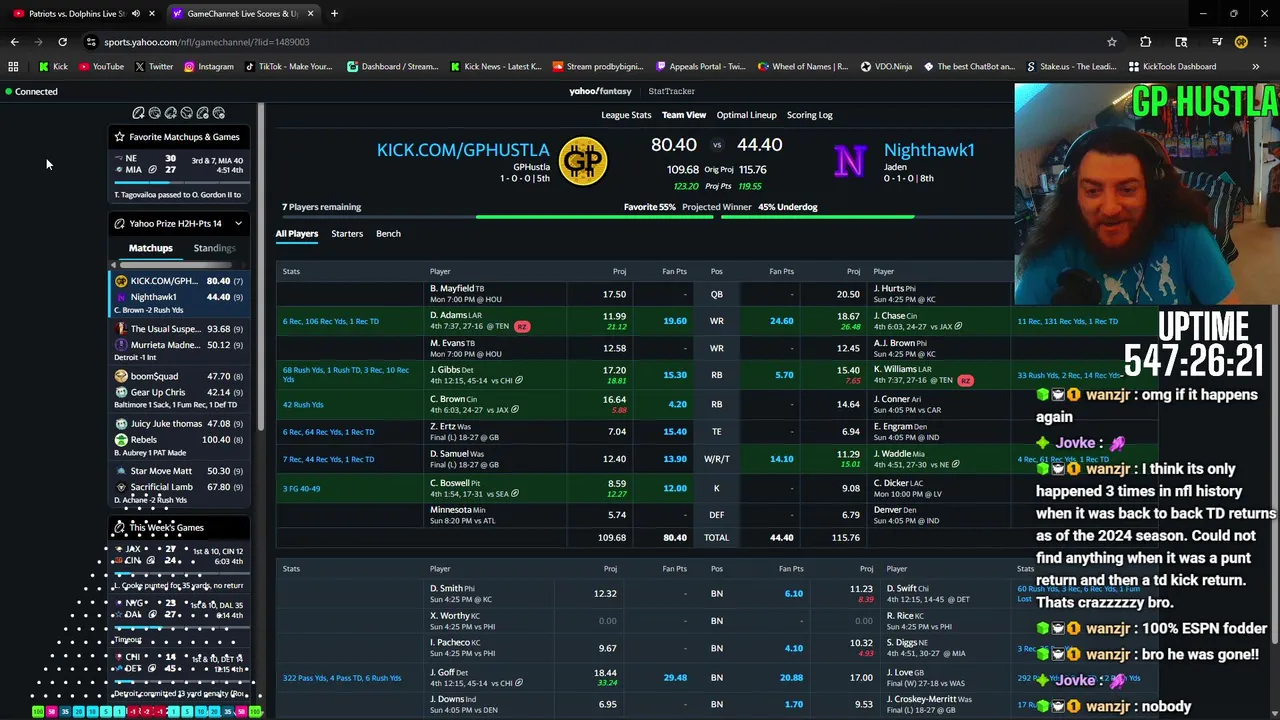Open the YouTube bookmark
This screenshot has width=1280, height=720.
point(100,67)
